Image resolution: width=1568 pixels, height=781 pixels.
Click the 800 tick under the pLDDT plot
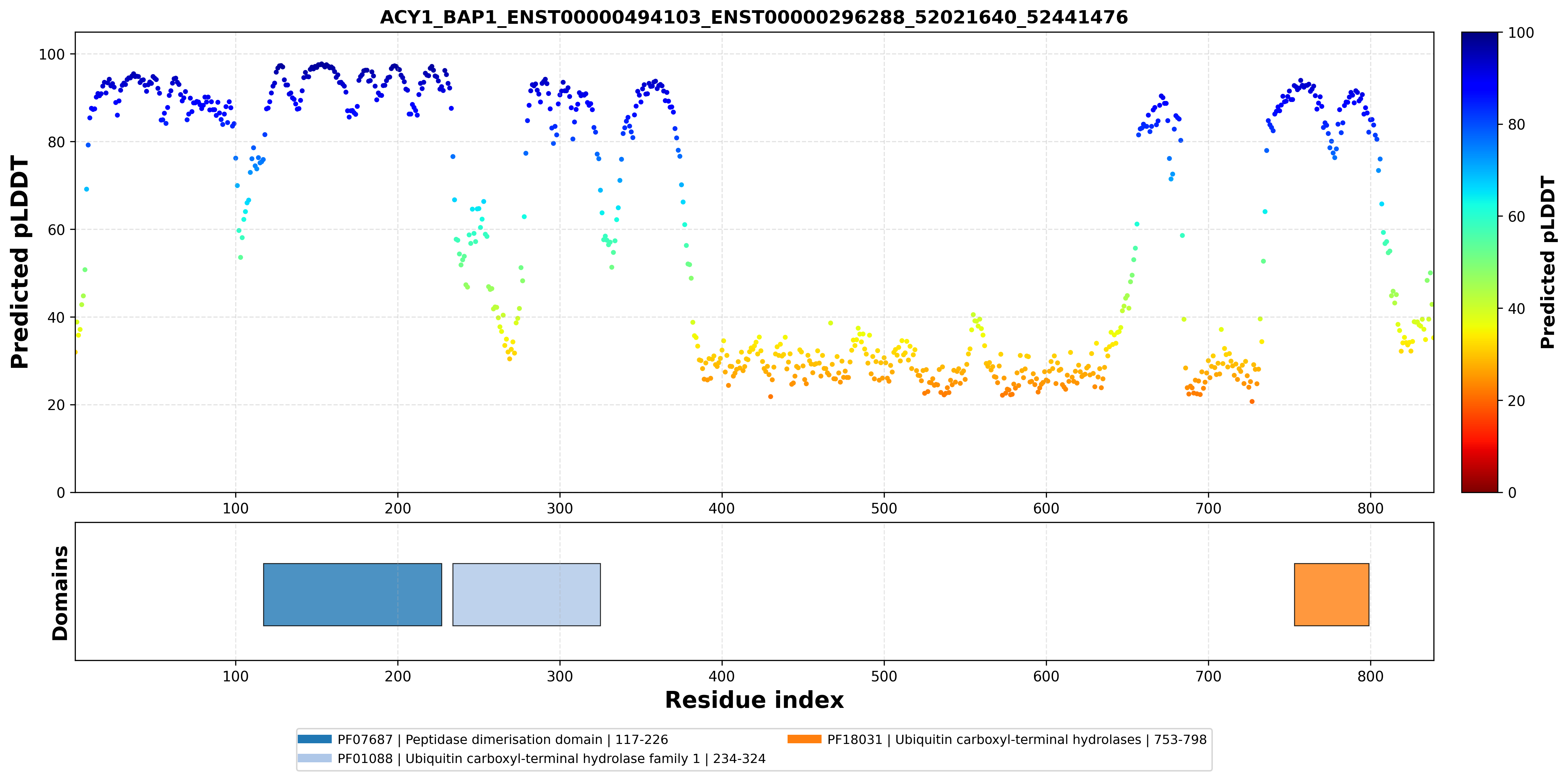pyautogui.click(x=1370, y=508)
